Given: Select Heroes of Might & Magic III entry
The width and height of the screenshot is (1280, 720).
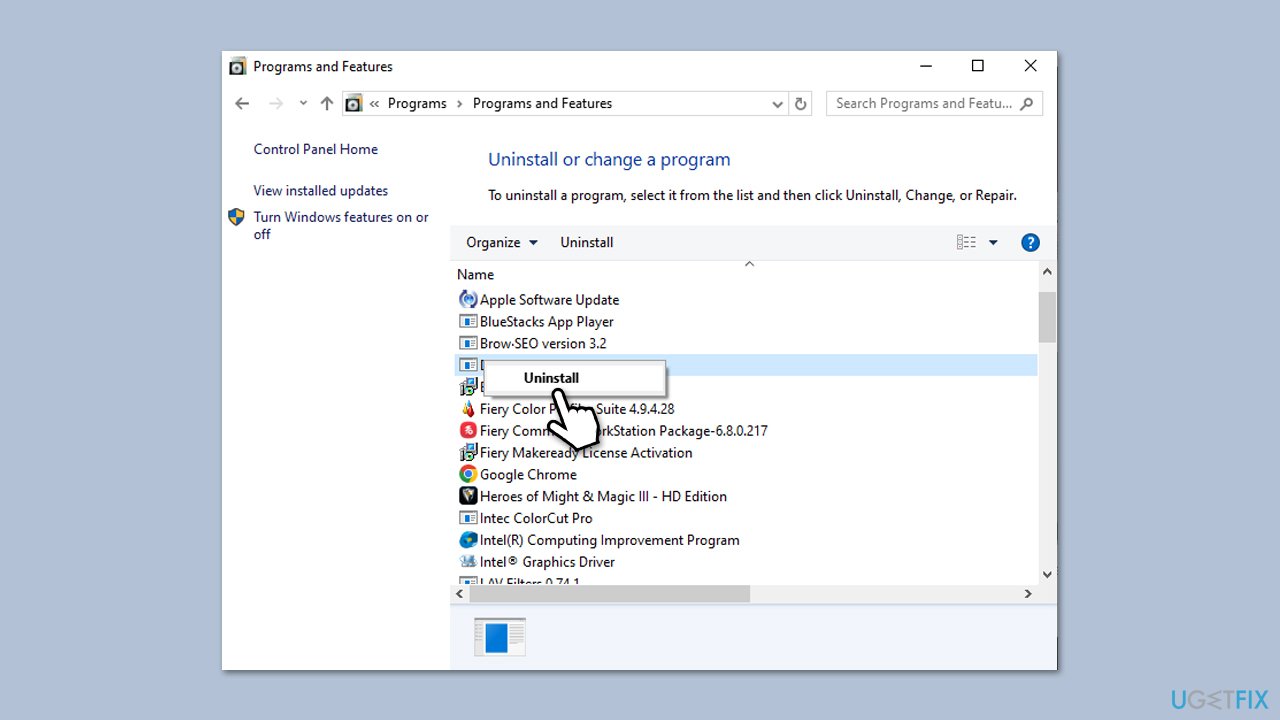Looking at the screenshot, I should [602, 497].
